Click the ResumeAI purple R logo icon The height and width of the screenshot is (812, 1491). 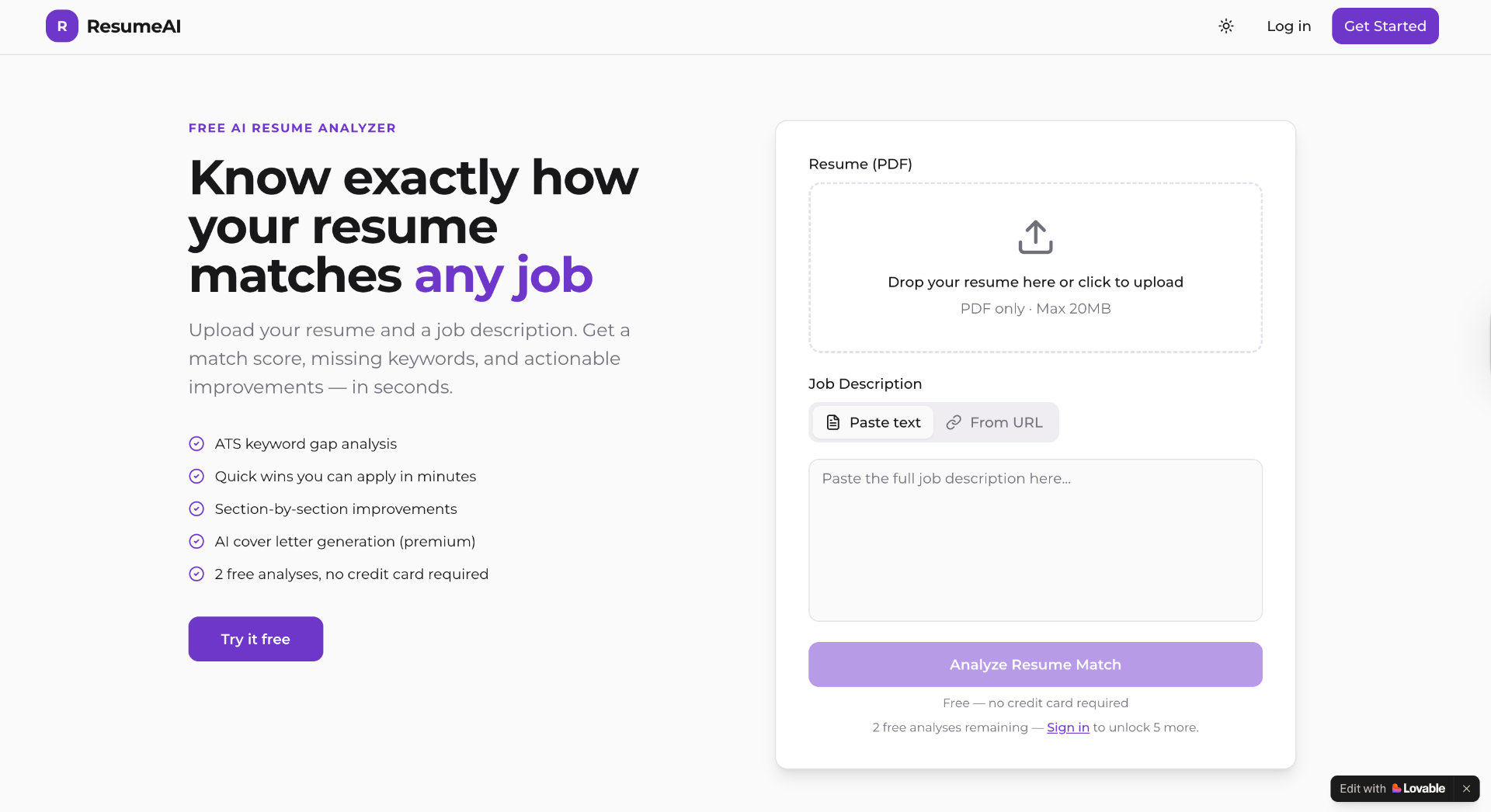pos(62,26)
